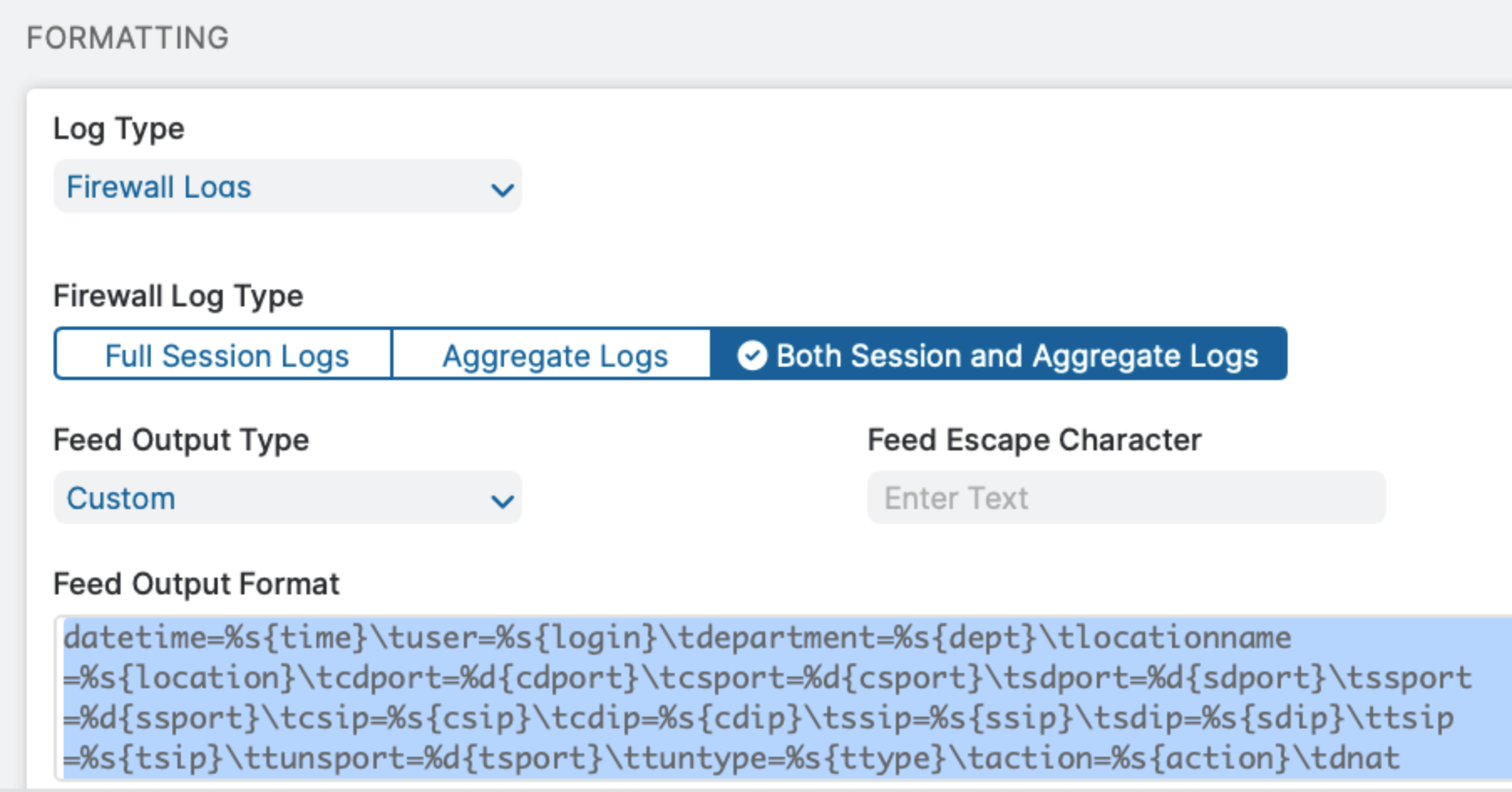The image size is (1512, 792).
Task: Choose Both Session and Aggregate Logs
Action: coord(998,355)
